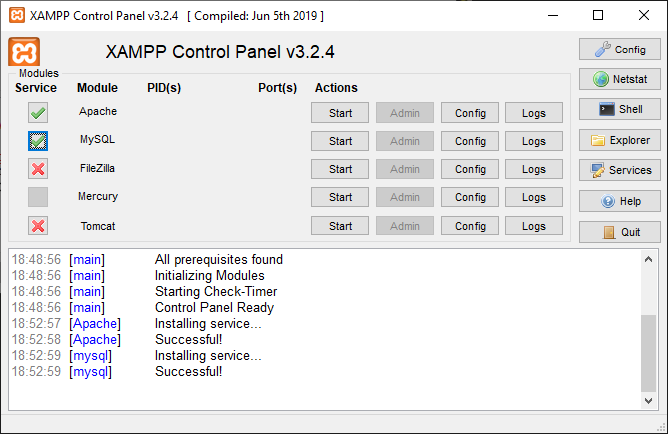This screenshot has height=434, width=668.
Task: Click the Tomcat module name label
Action: (98, 226)
